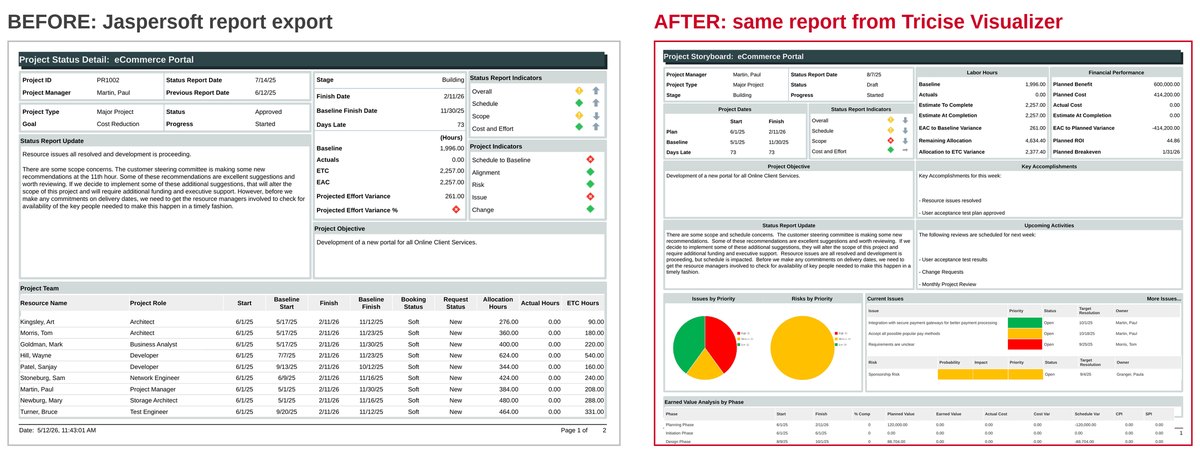The image size is (1200, 457).
Task: Click the Scope yellow diamond indicator in Jaspersoft report
Action: pyautogui.click(x=578, y=116)
